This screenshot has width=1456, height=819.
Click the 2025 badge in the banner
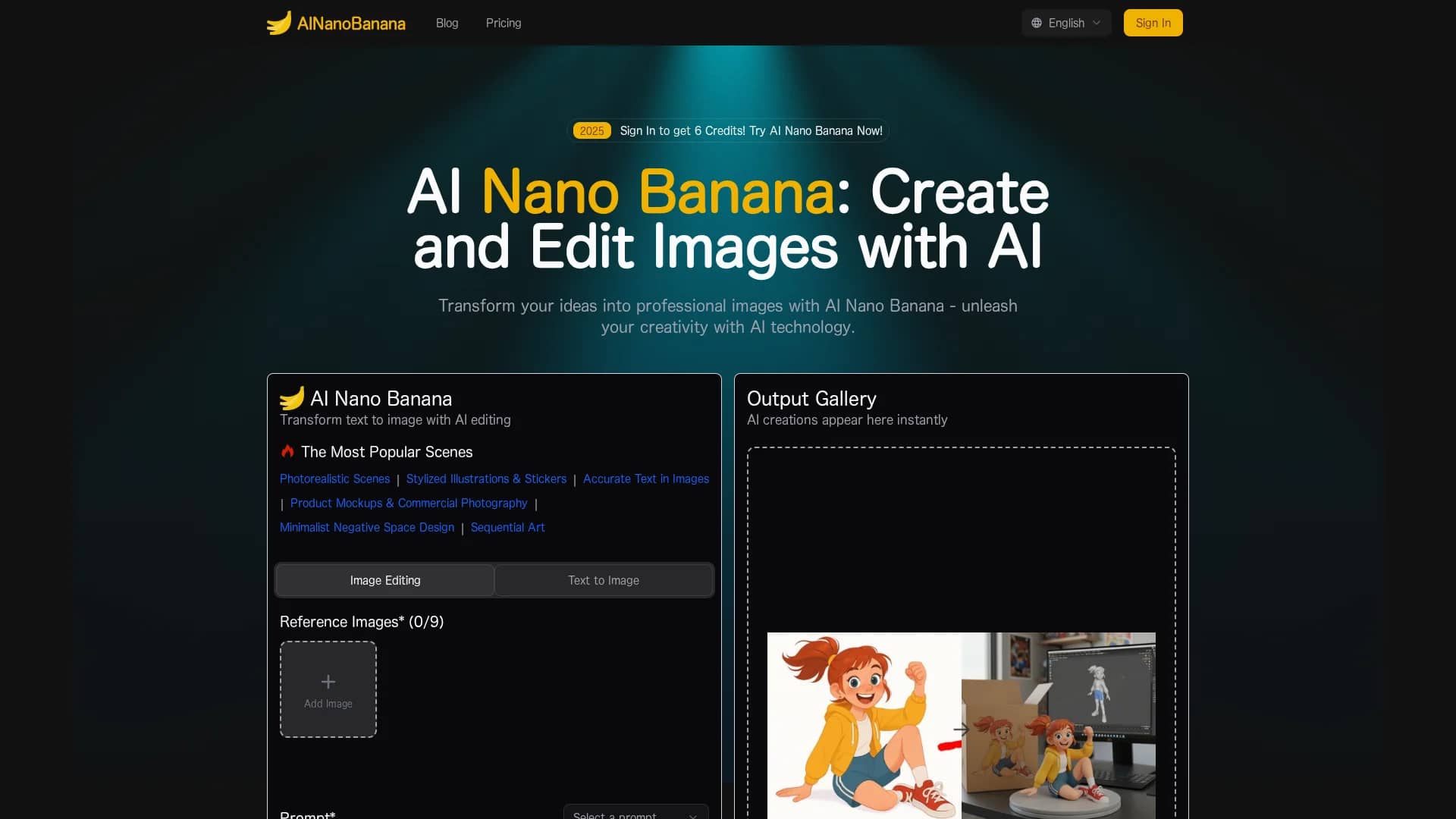(x=591, y=130)
